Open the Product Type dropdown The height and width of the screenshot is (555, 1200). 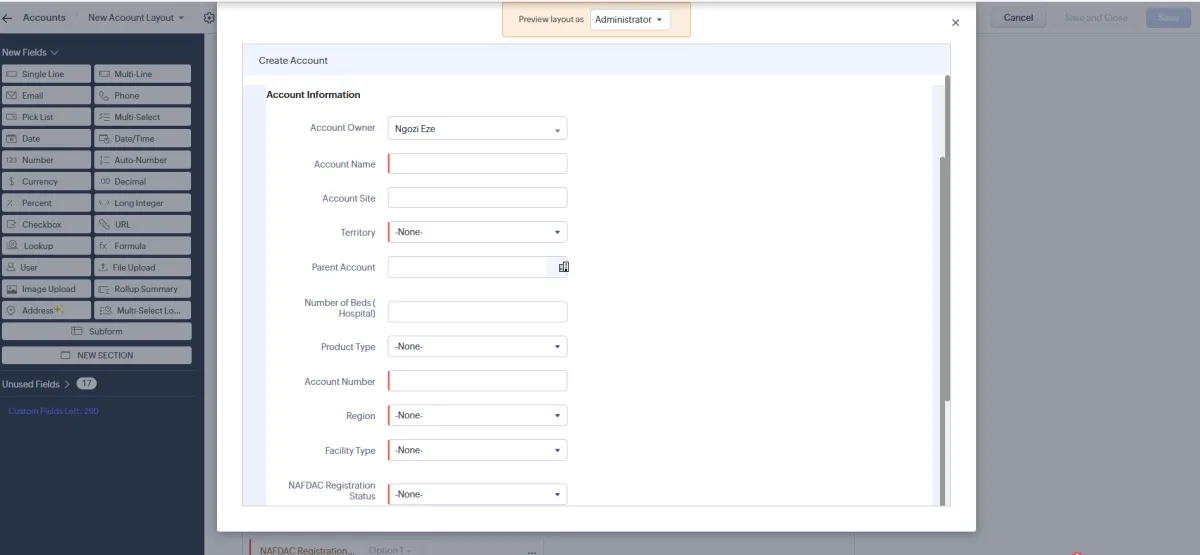coord(477,347)
